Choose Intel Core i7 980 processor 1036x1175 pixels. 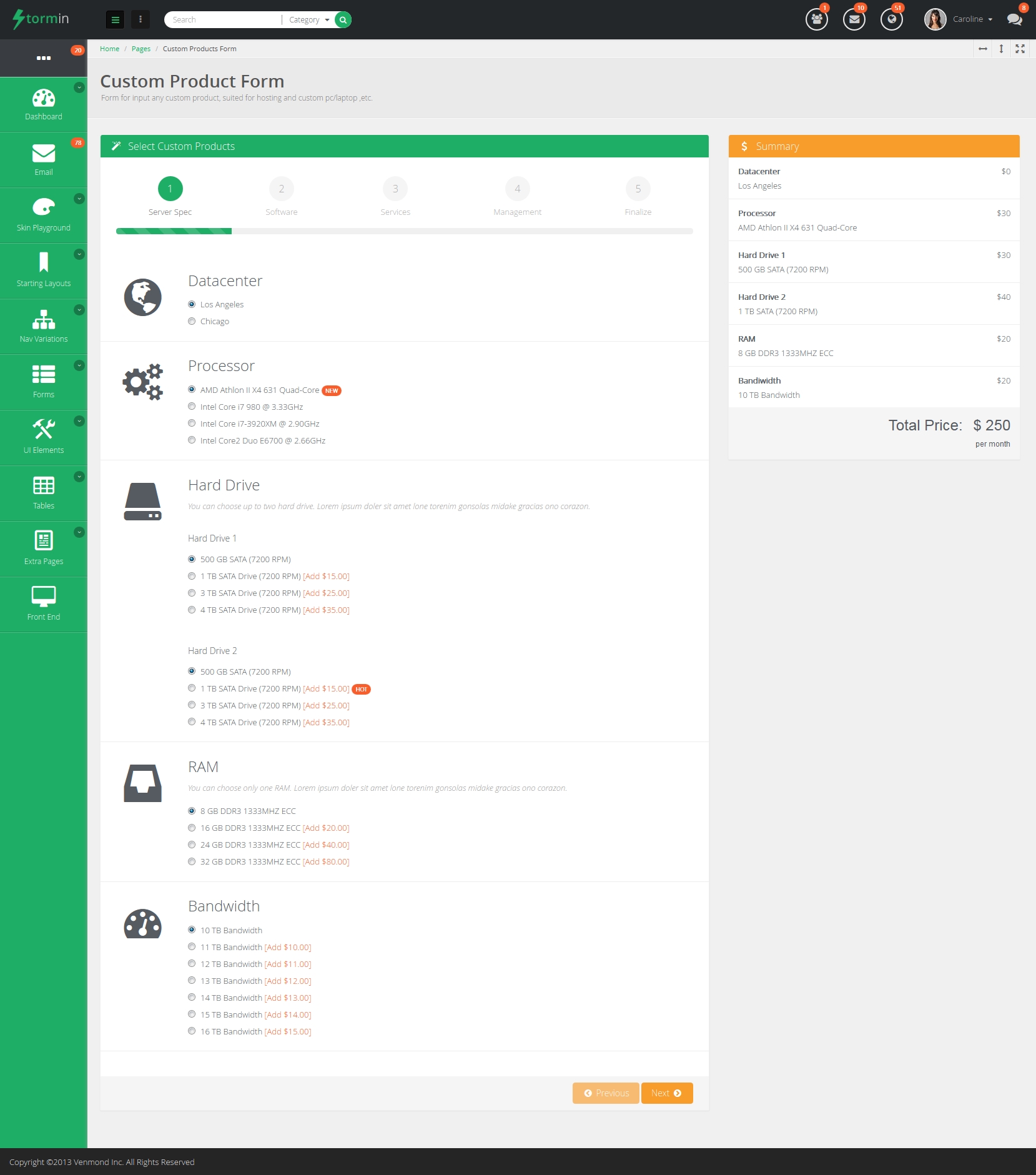192,407
